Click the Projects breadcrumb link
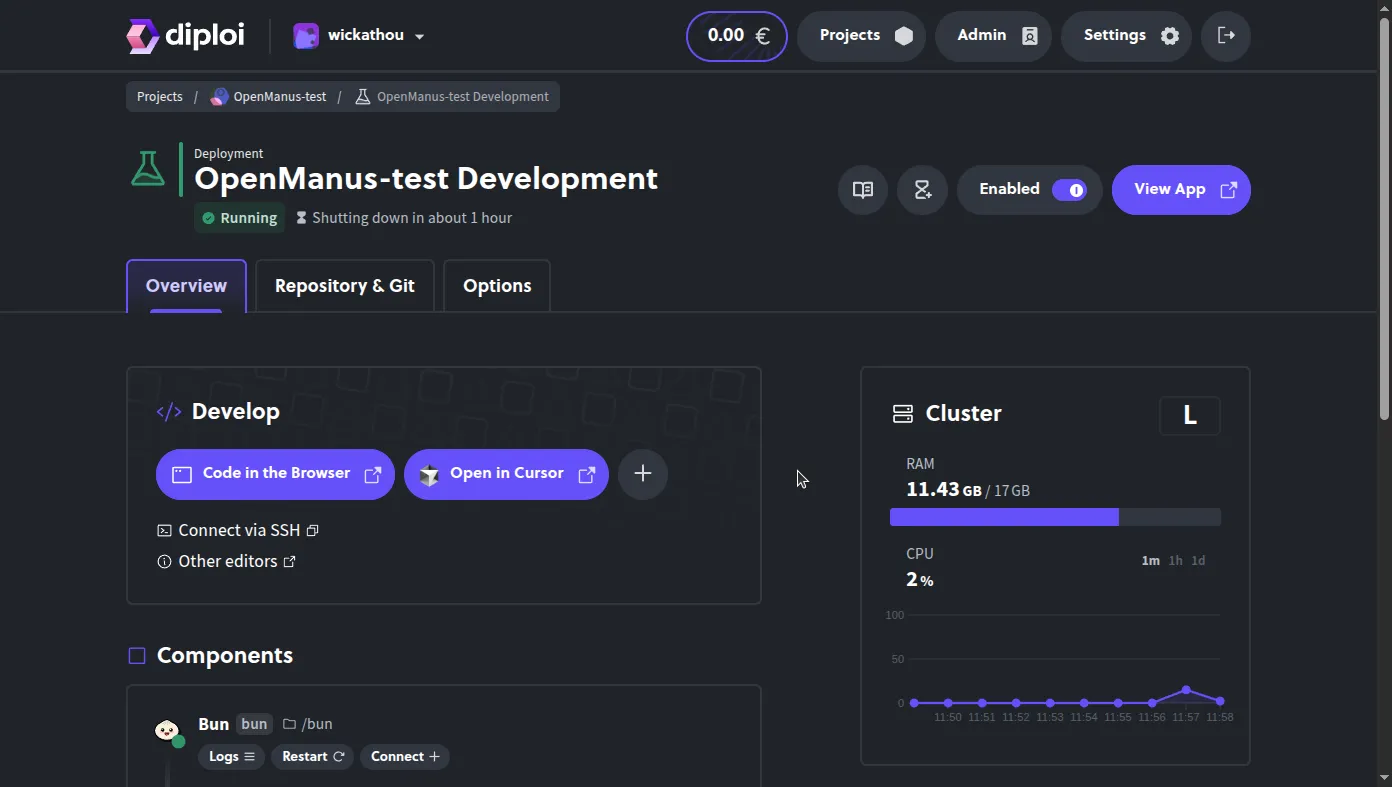The width and height of the screenshot is (1392, 787). pos(159,96)
